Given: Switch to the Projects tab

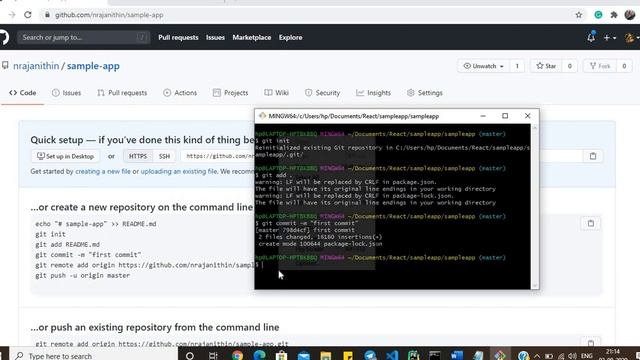Looking at the screenshot, I should pos(231,93).
